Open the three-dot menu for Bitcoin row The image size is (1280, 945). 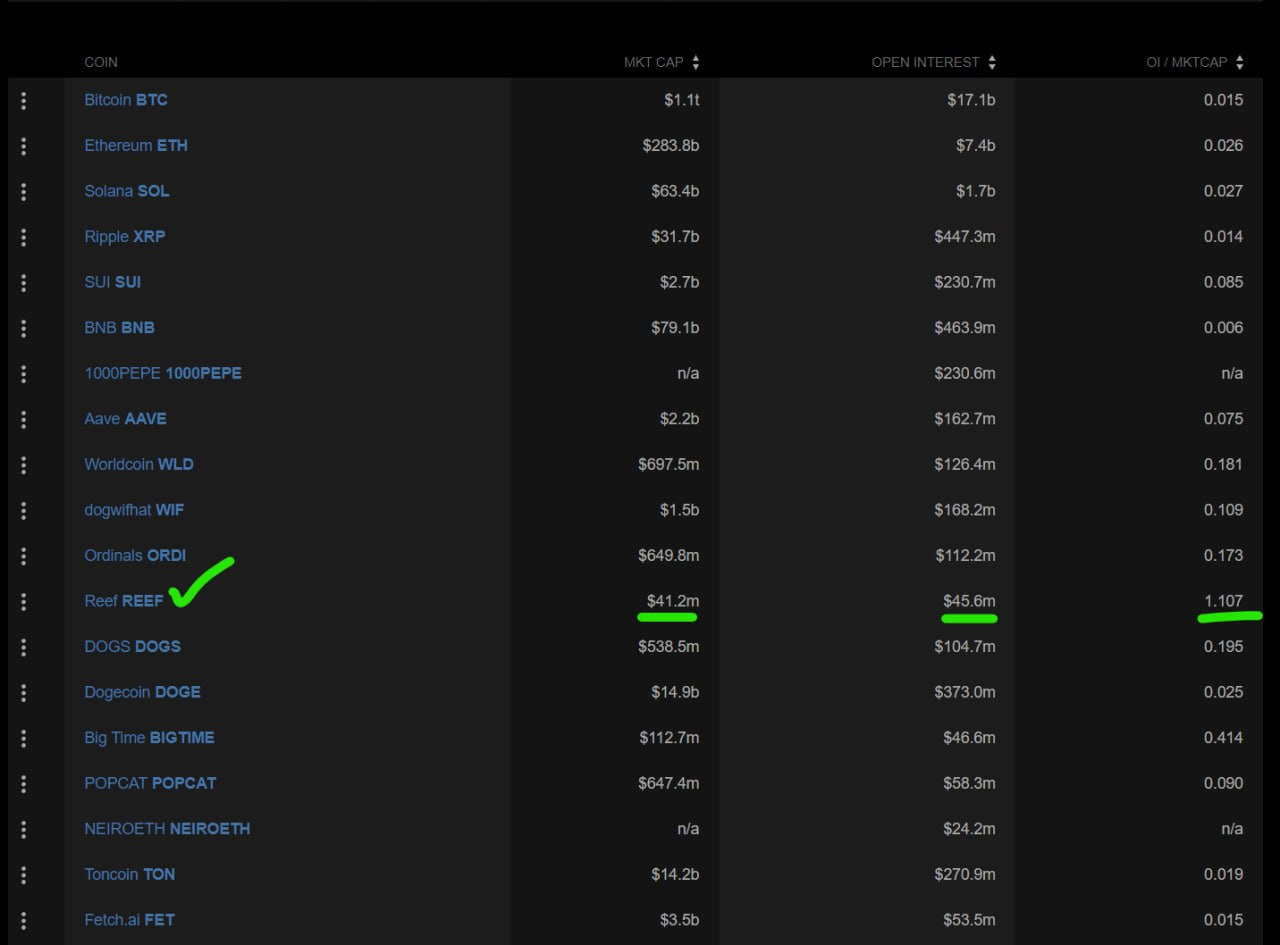click(x=23, y=100)
